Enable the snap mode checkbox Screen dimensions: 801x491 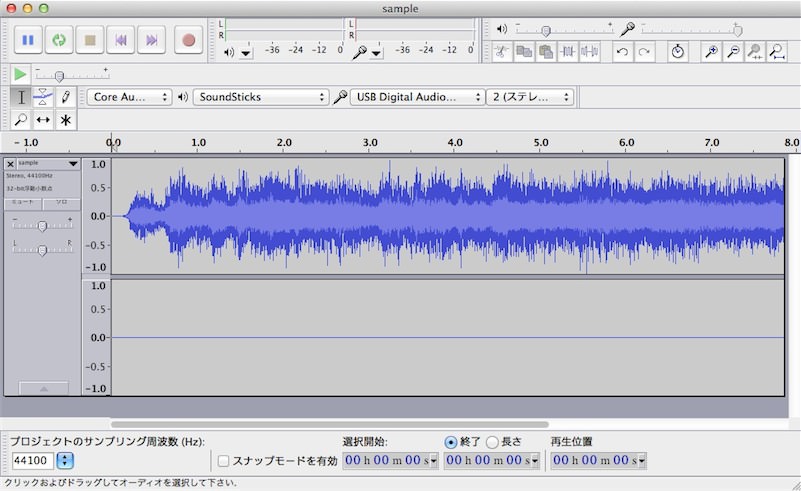click(223, 461)
